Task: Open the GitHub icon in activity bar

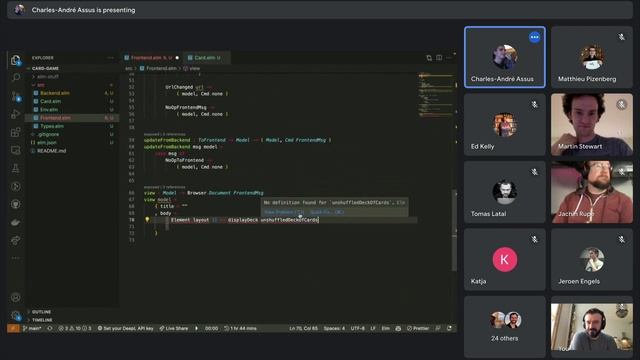Action: 16,204
